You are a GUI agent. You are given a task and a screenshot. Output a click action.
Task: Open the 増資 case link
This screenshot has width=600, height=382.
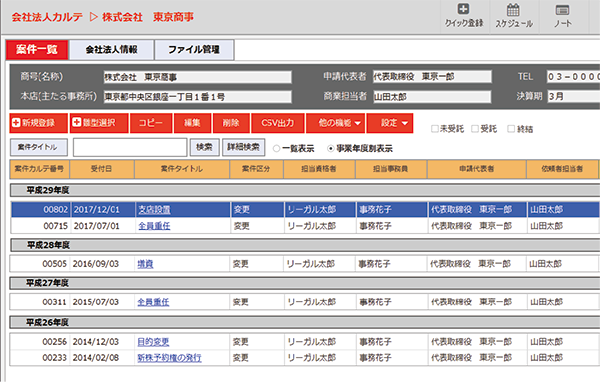145,264
